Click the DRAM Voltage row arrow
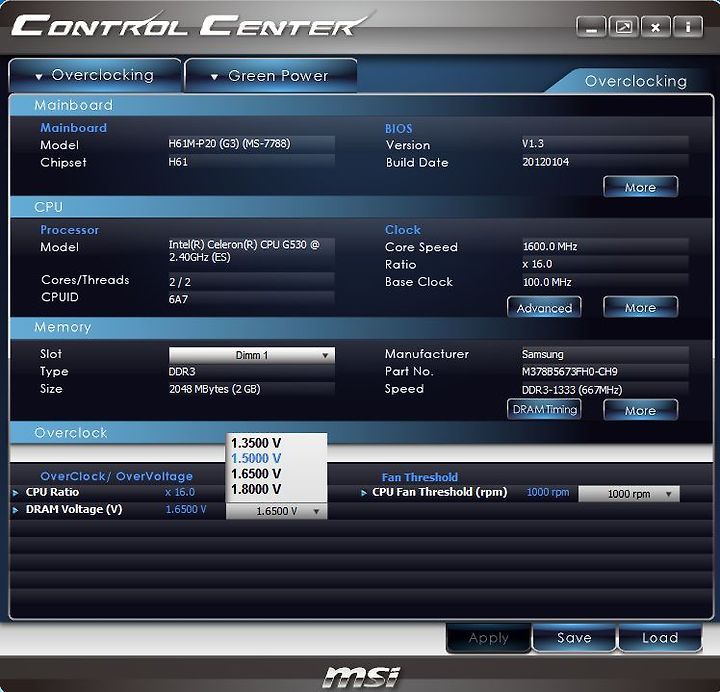 pos(16,510)
